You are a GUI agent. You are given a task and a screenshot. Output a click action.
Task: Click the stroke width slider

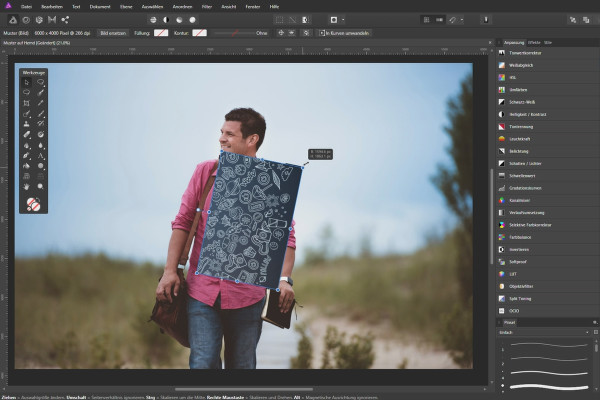point(233,33)
